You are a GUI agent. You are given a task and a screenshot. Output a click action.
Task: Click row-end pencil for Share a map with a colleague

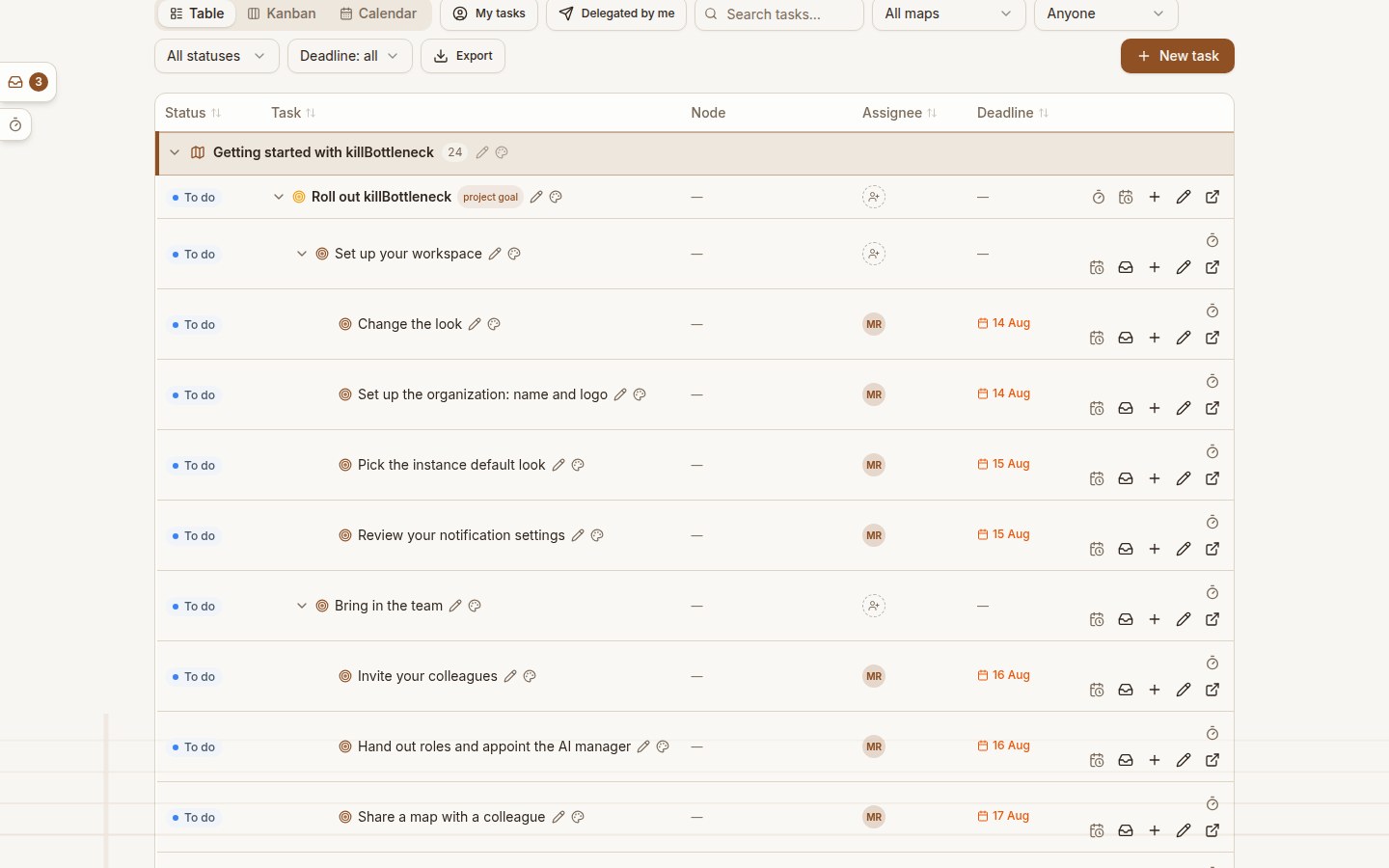(x=1184, y=830)
